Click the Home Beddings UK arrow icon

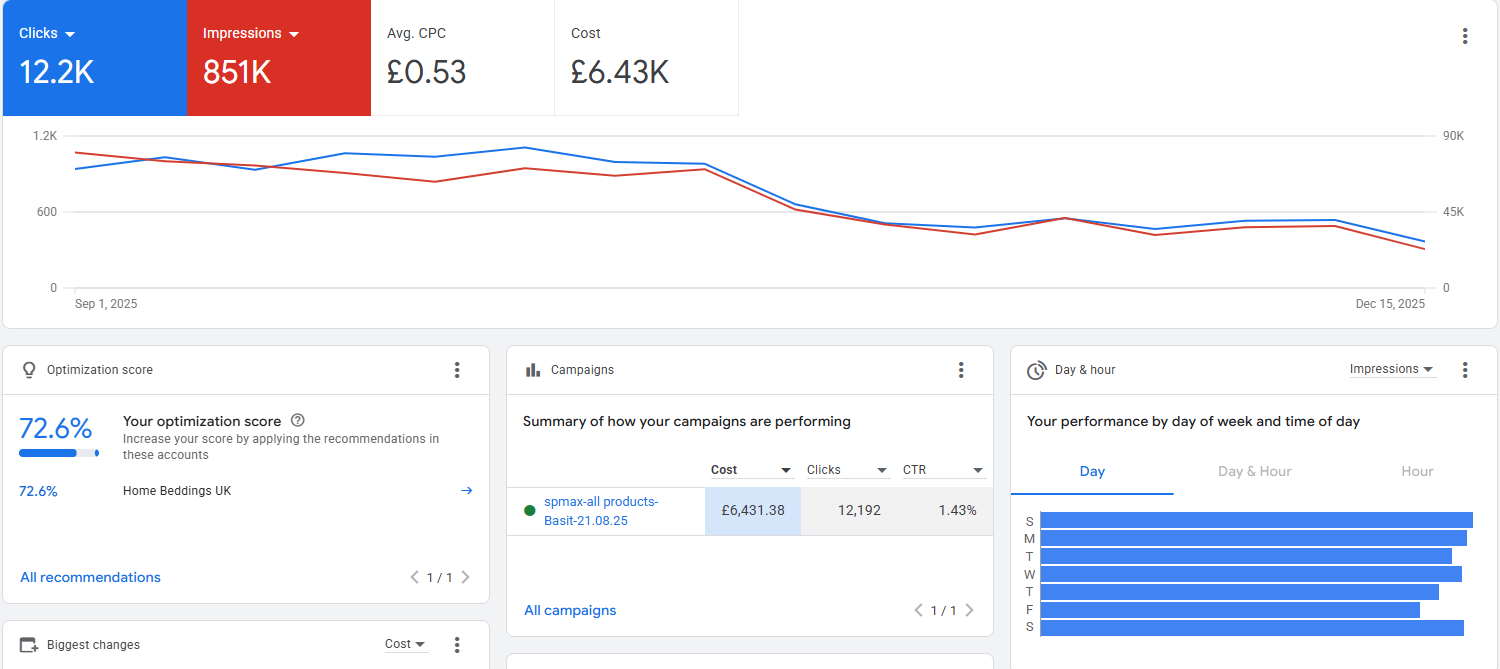coord(466,491)
